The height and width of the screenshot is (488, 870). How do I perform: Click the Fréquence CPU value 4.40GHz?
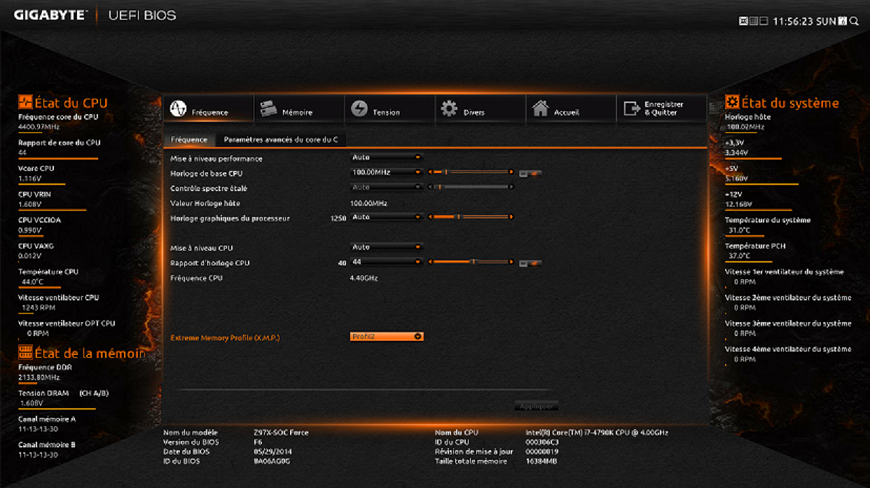(364, 278)
